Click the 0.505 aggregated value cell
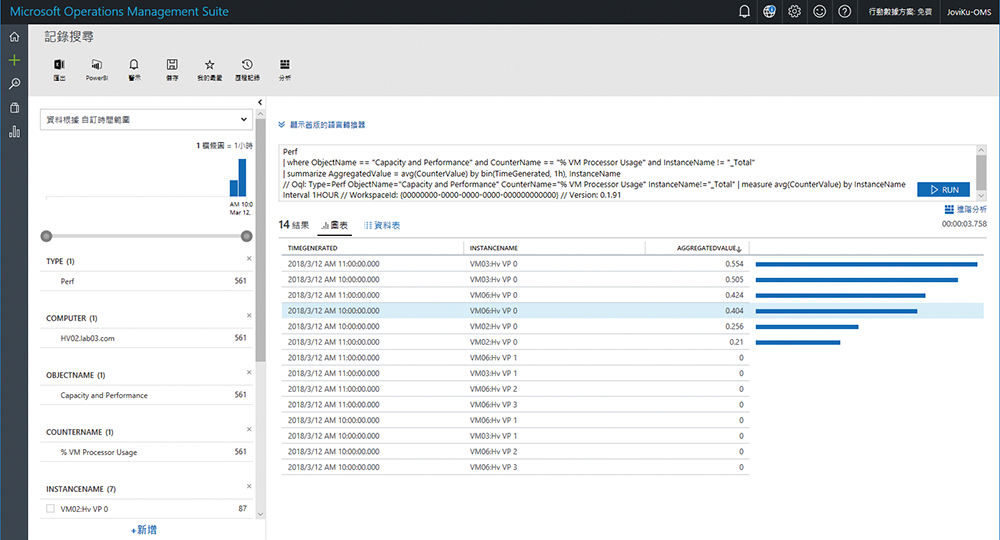 coord(734,279)
